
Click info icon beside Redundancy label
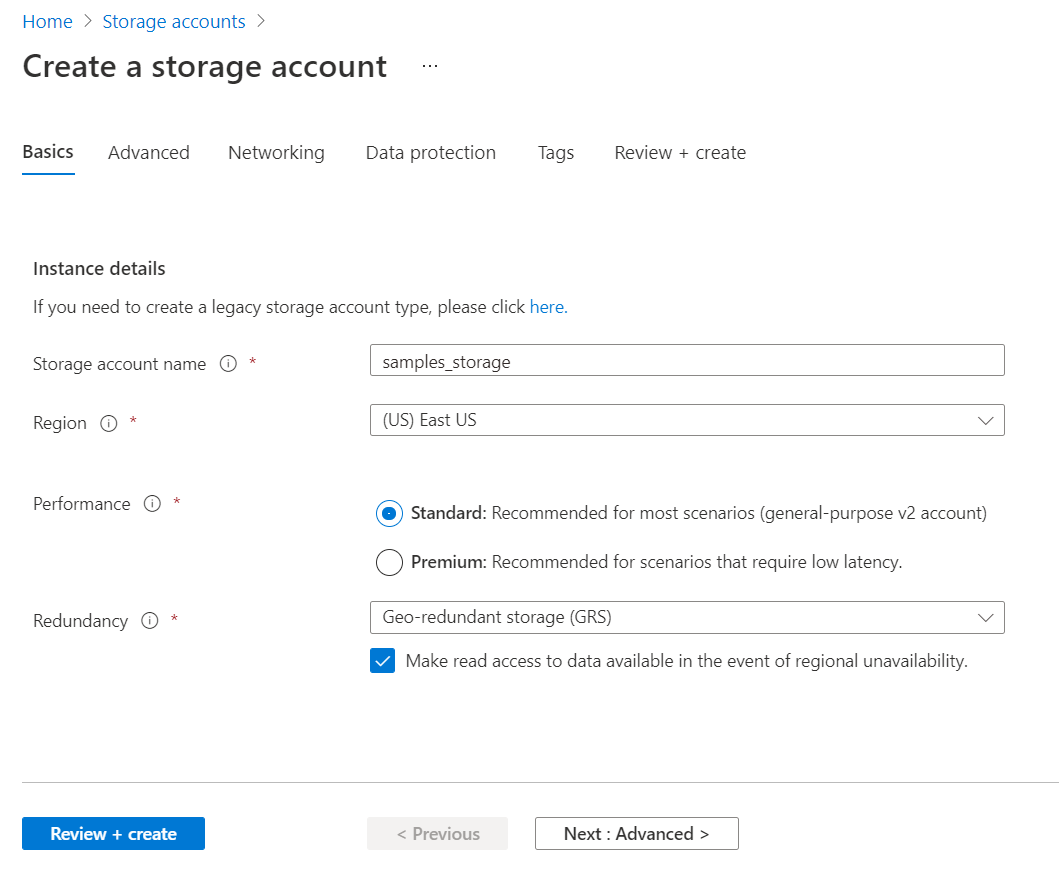pyautogui.click(x=150, y=621)
